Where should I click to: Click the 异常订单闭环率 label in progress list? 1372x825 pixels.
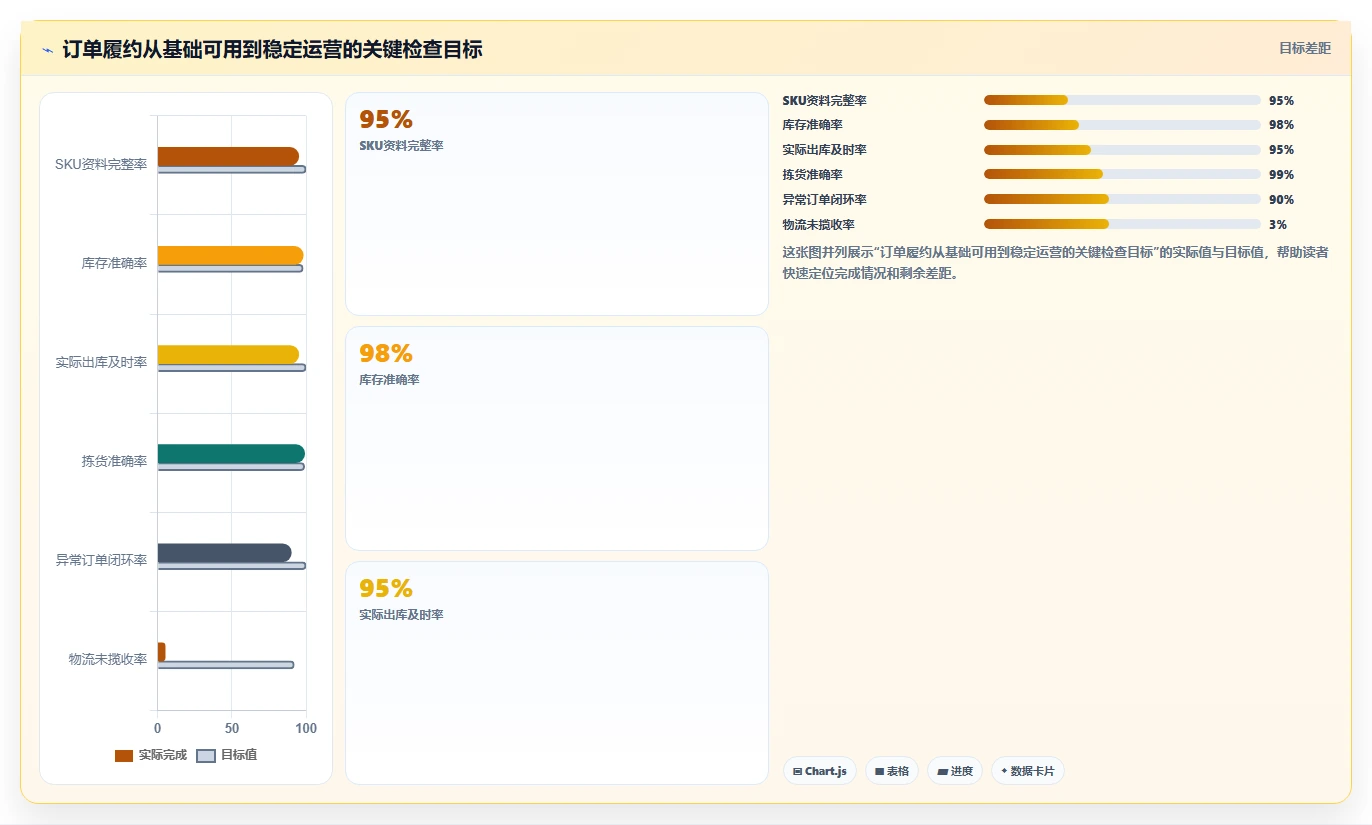(x=825, y=200)
